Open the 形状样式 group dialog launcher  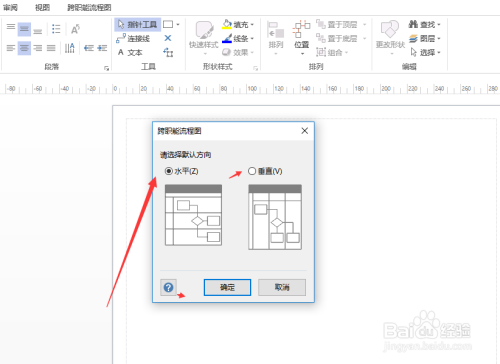pyautogui.click(x=256, y=68)
